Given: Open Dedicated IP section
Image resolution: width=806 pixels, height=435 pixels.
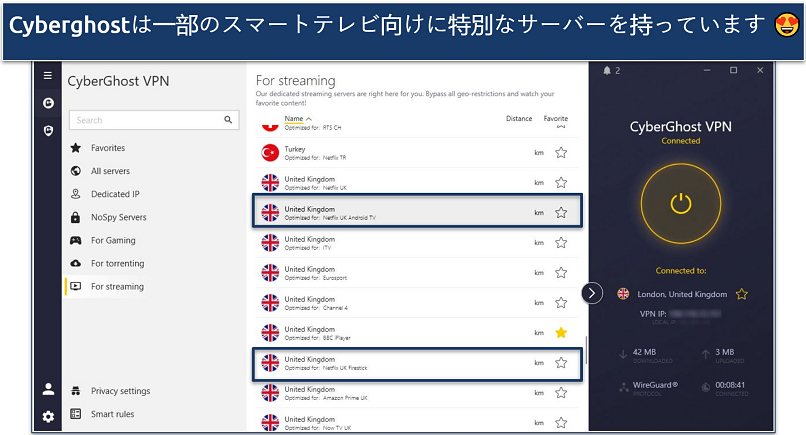Looking at the screenshot, I should point(116,194).
